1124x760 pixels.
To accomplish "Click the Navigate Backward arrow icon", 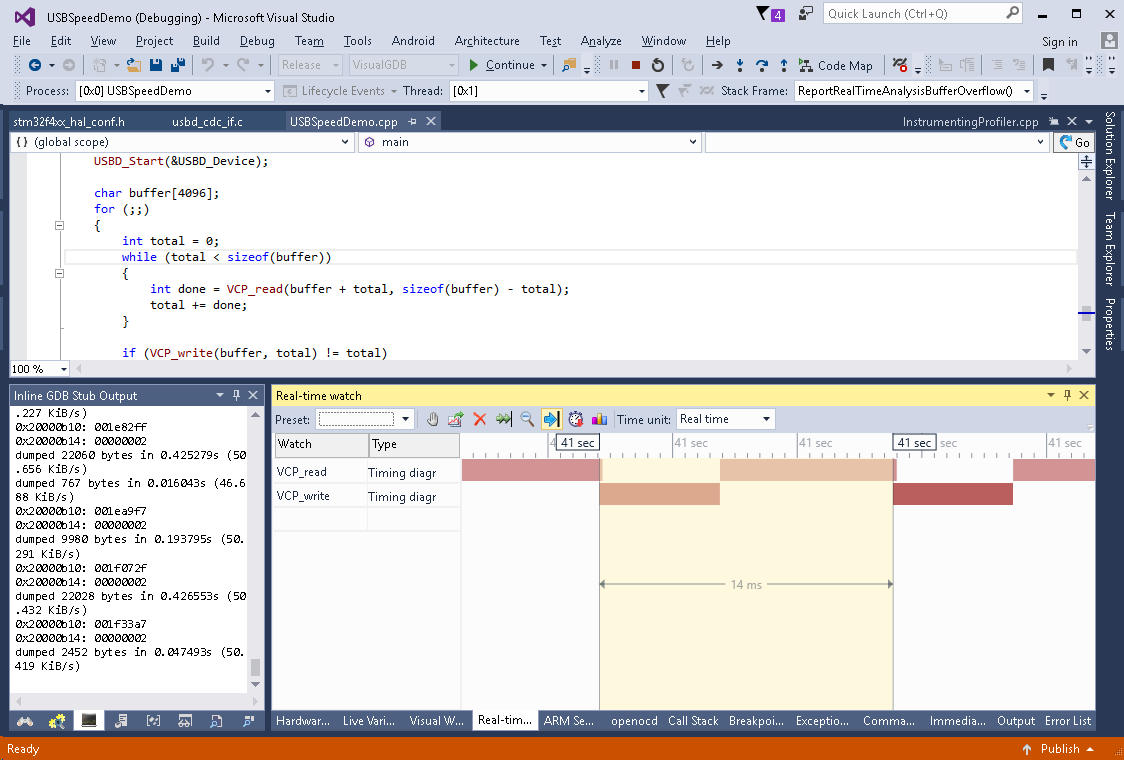I will click(x=34, y=65).
